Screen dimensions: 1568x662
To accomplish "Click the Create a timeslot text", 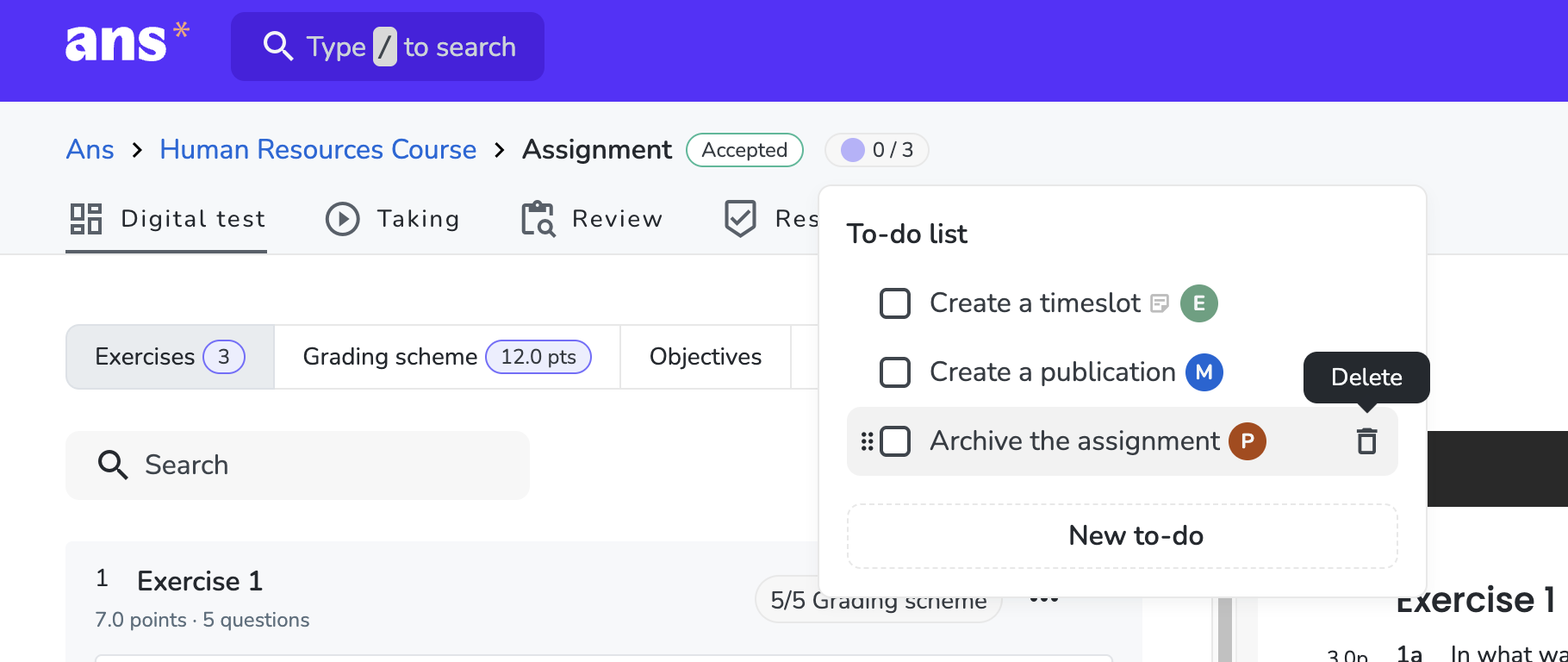I will coord(1035,303).
